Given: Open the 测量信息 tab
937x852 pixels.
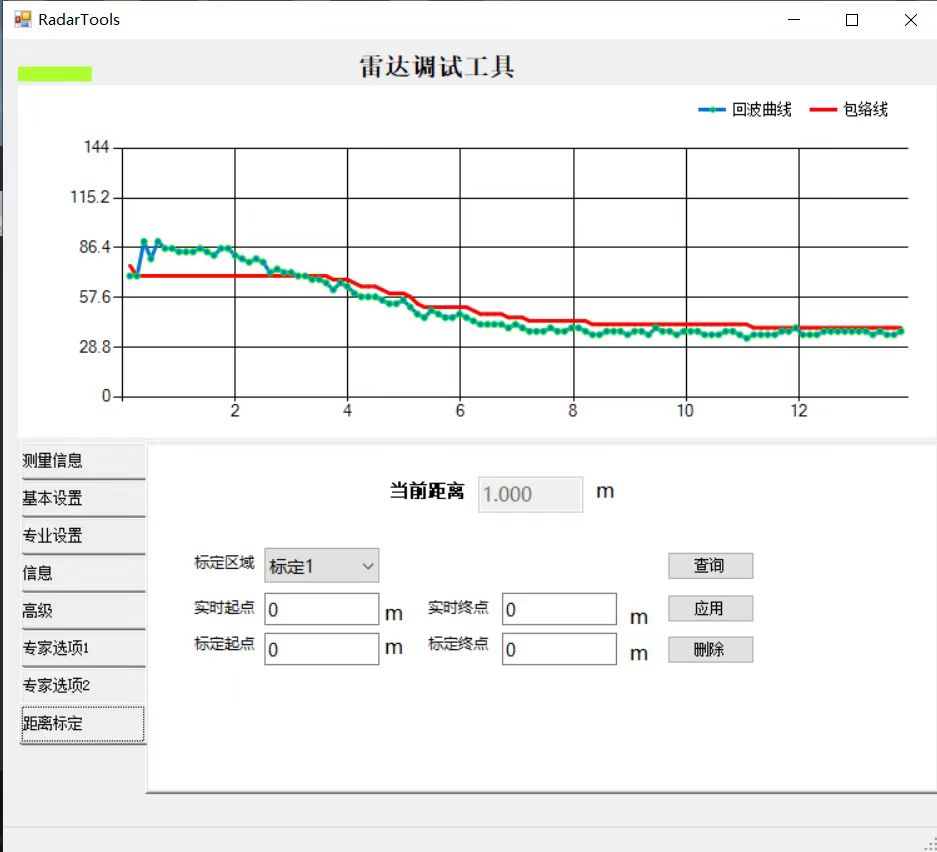Looking at the screenshot, I should [x=82, y=461].
